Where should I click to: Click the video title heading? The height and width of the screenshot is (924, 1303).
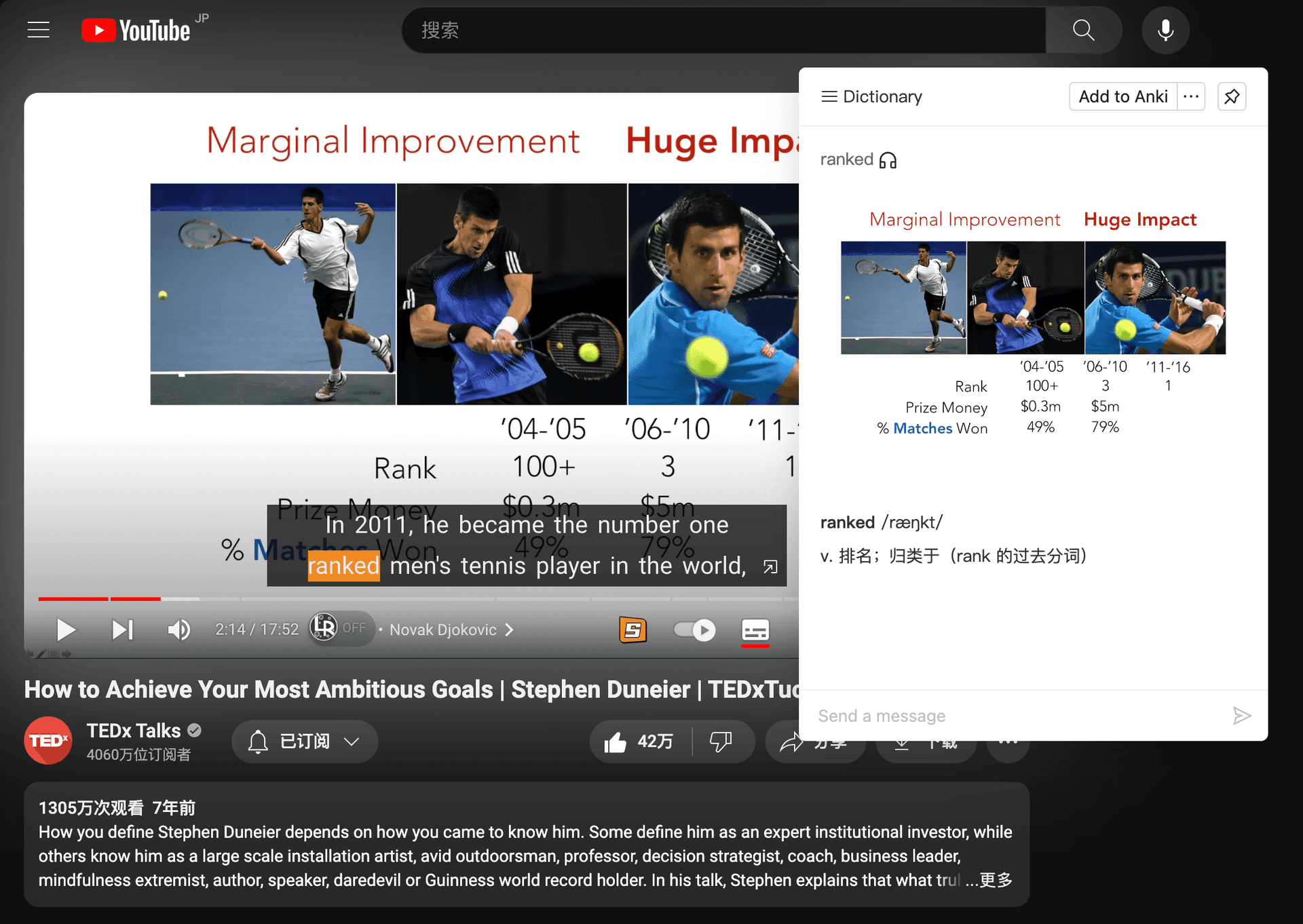tap(412, 689)
